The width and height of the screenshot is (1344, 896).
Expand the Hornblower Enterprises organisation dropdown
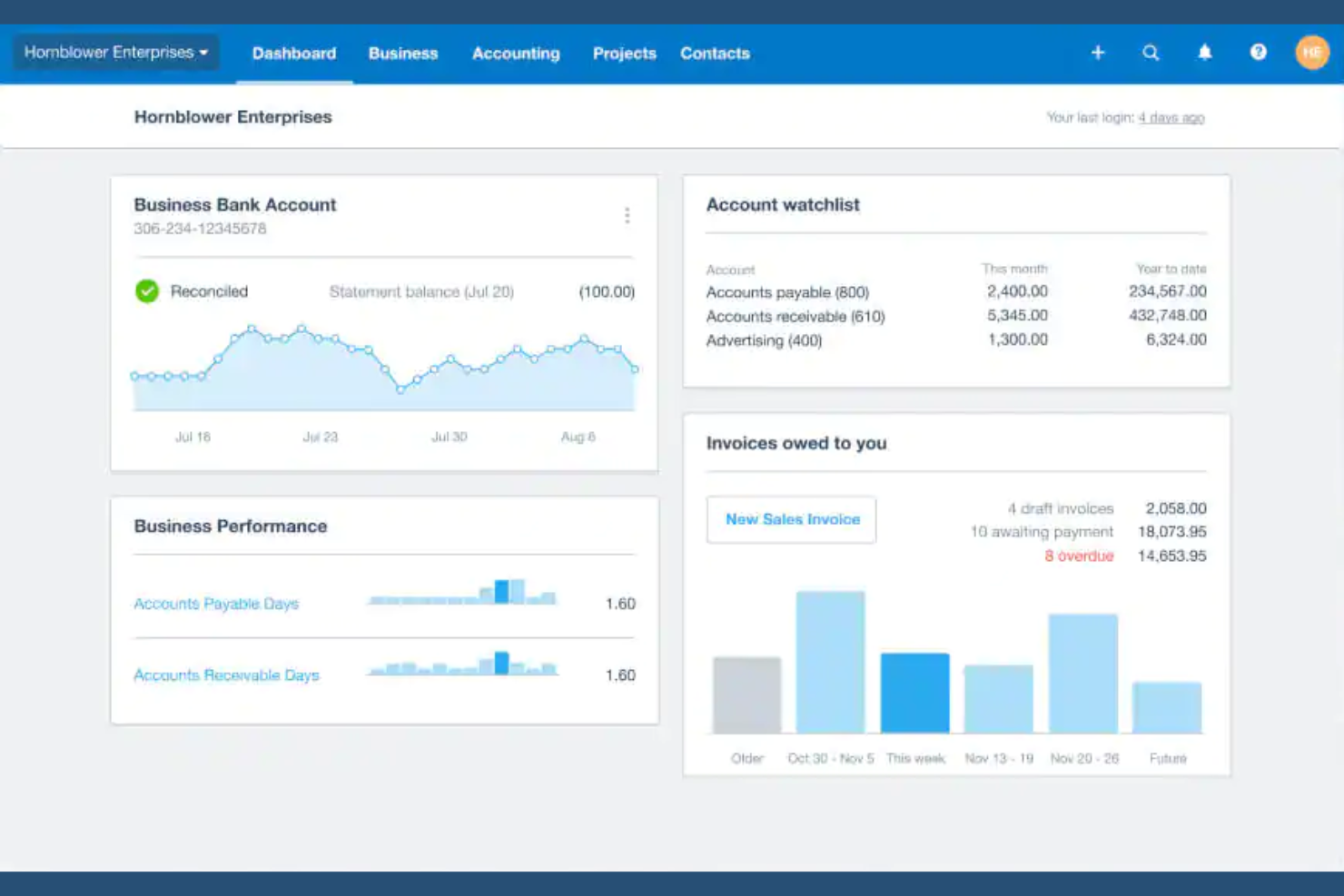tap(114, 52)
